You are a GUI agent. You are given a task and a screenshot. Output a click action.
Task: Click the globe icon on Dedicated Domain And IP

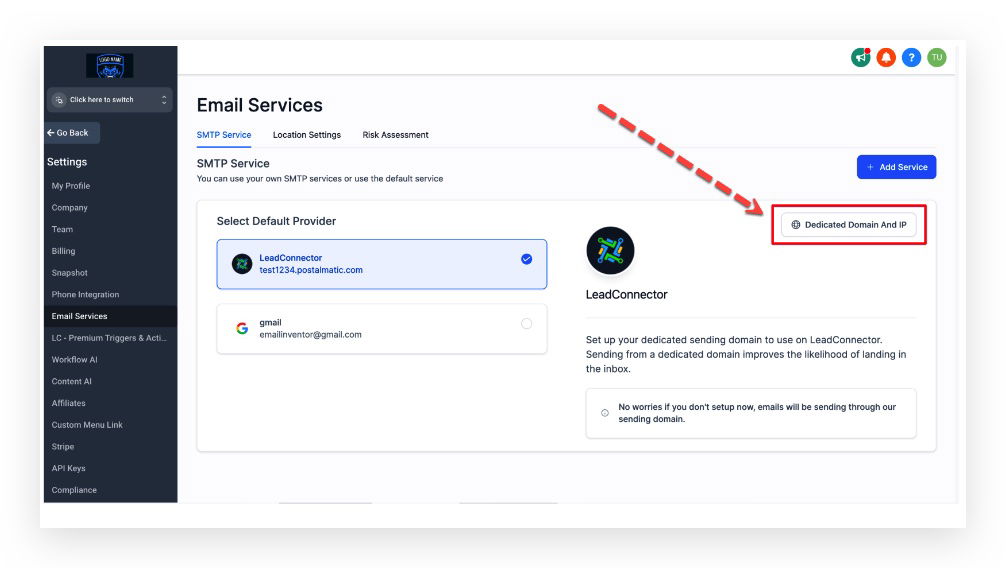coord(796,225)
